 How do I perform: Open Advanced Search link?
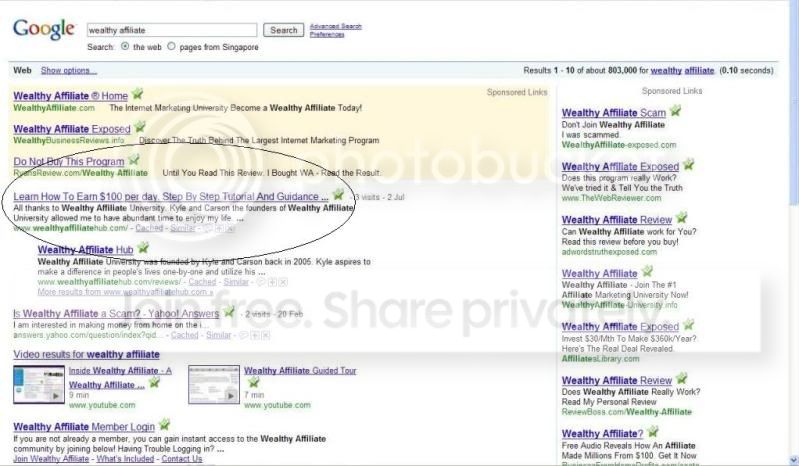coord(335,26)
